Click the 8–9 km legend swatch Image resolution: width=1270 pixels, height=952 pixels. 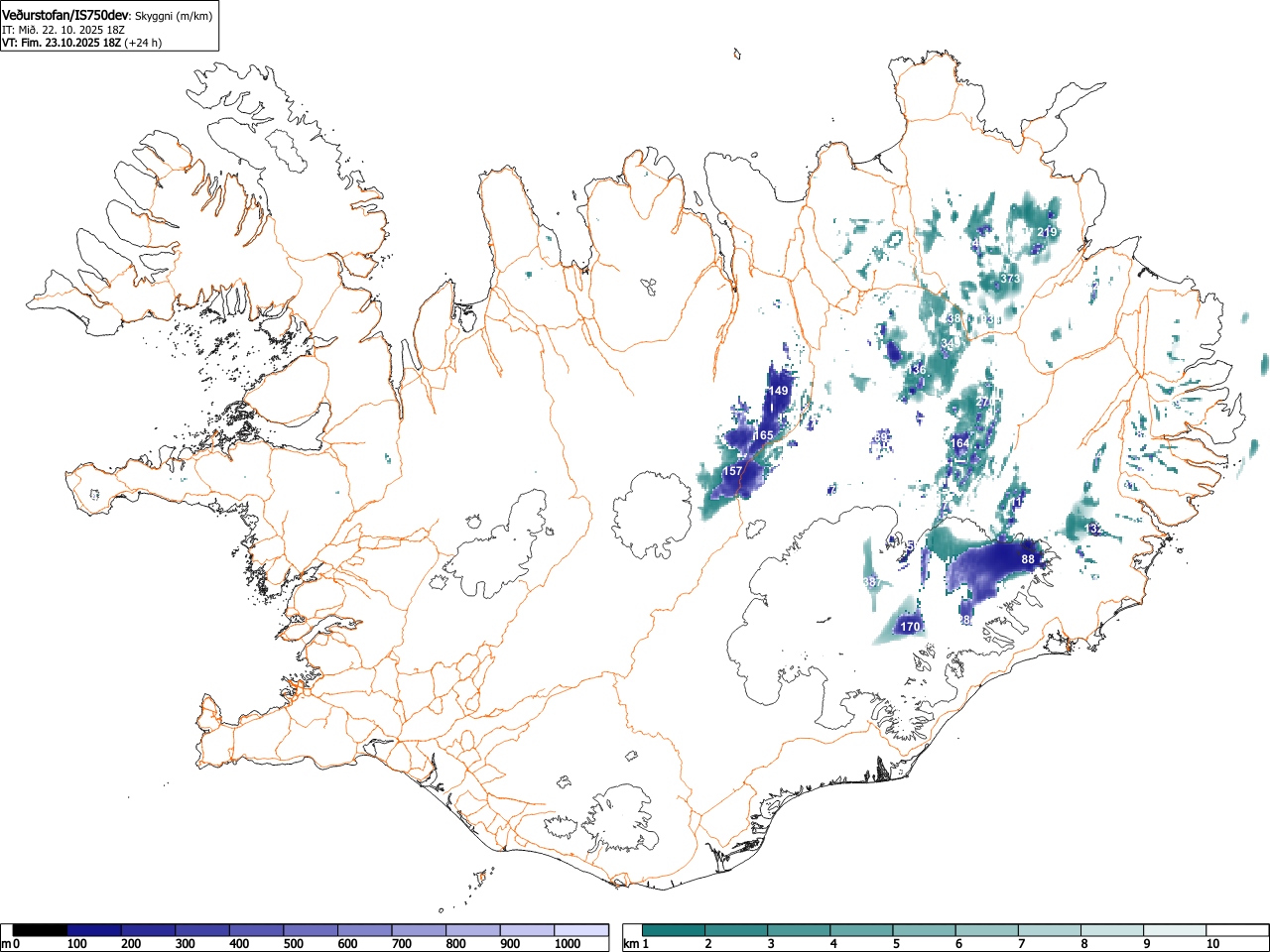tap(1111, 930)
